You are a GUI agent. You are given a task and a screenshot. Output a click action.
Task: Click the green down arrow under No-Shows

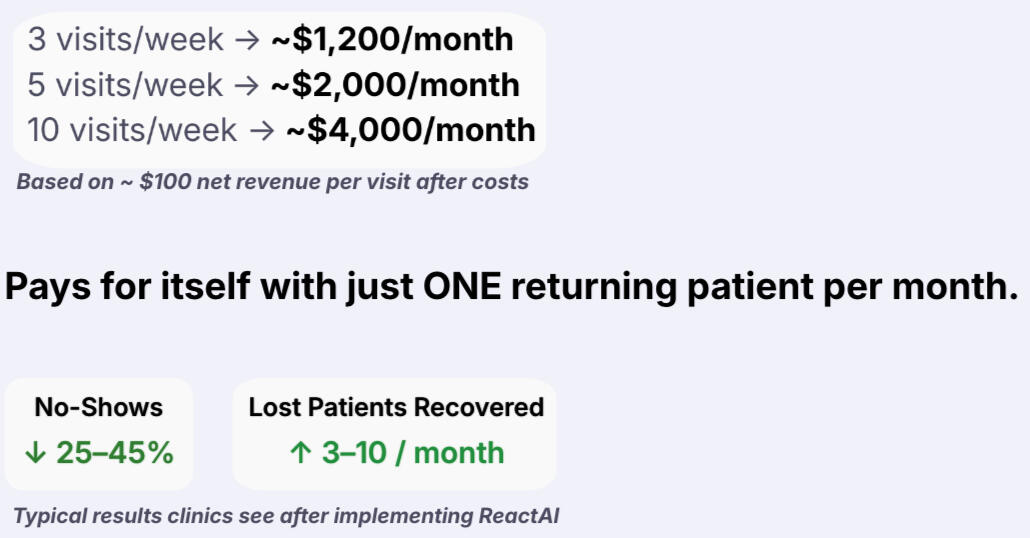click(x=36, y=453)
